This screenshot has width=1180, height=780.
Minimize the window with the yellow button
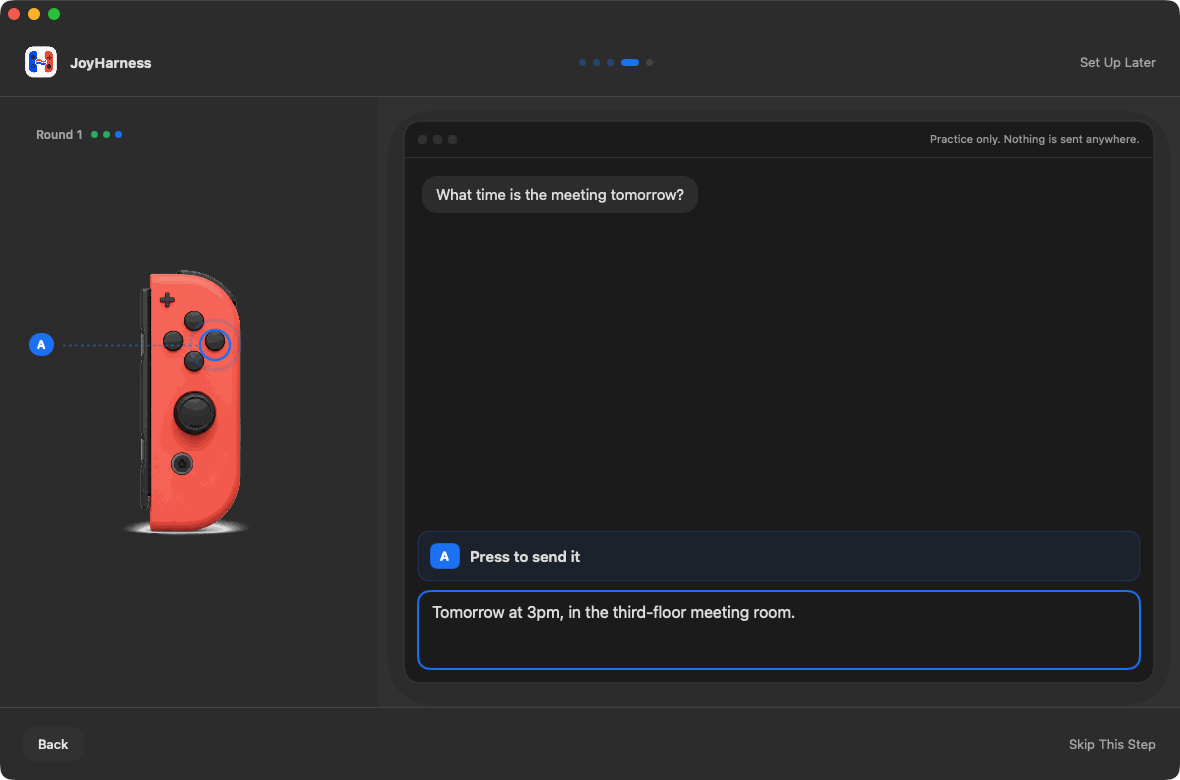pyautogui.click(x=34, y=14)
